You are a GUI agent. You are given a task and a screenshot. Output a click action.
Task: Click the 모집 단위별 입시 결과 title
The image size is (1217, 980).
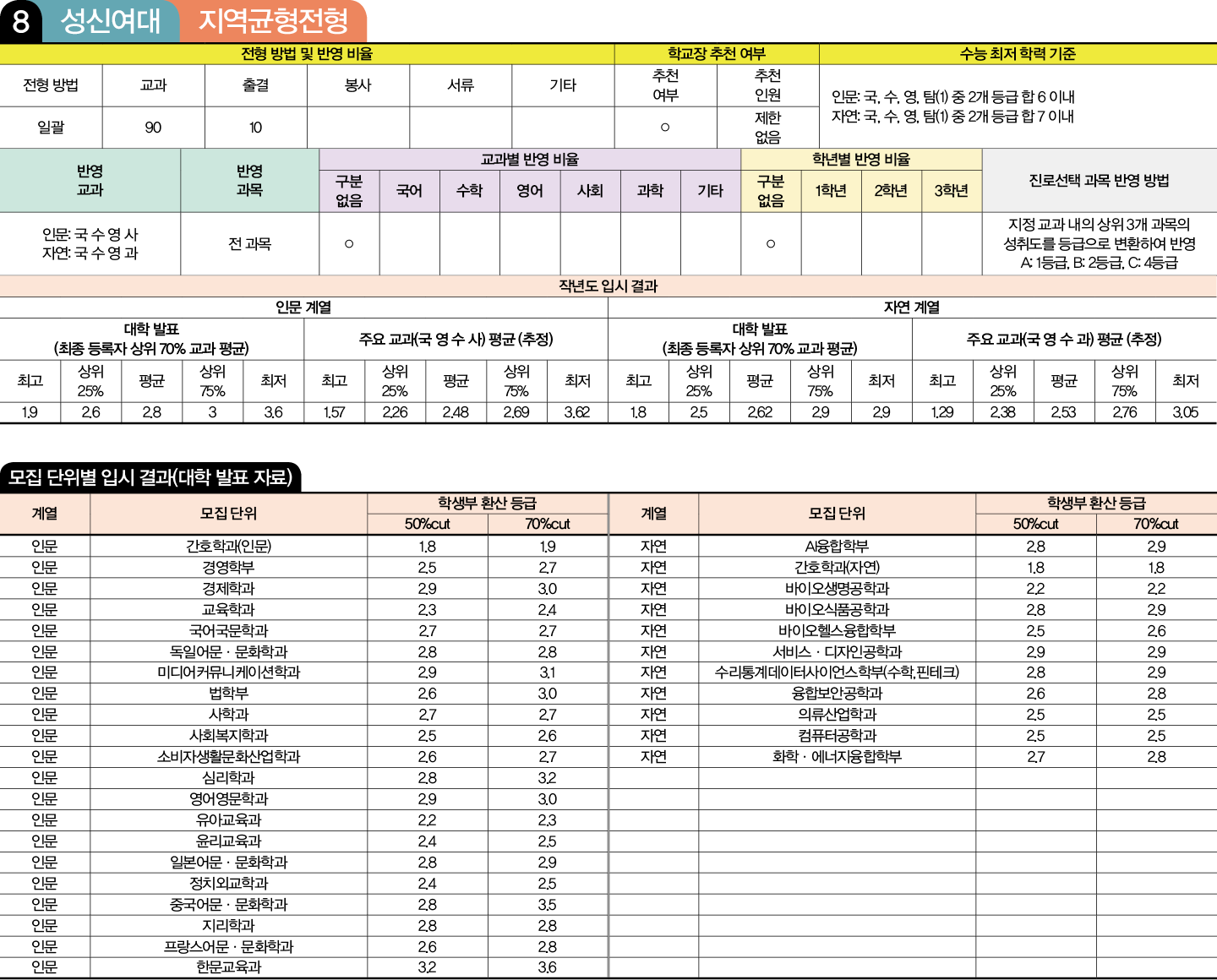tap(150, 478)
